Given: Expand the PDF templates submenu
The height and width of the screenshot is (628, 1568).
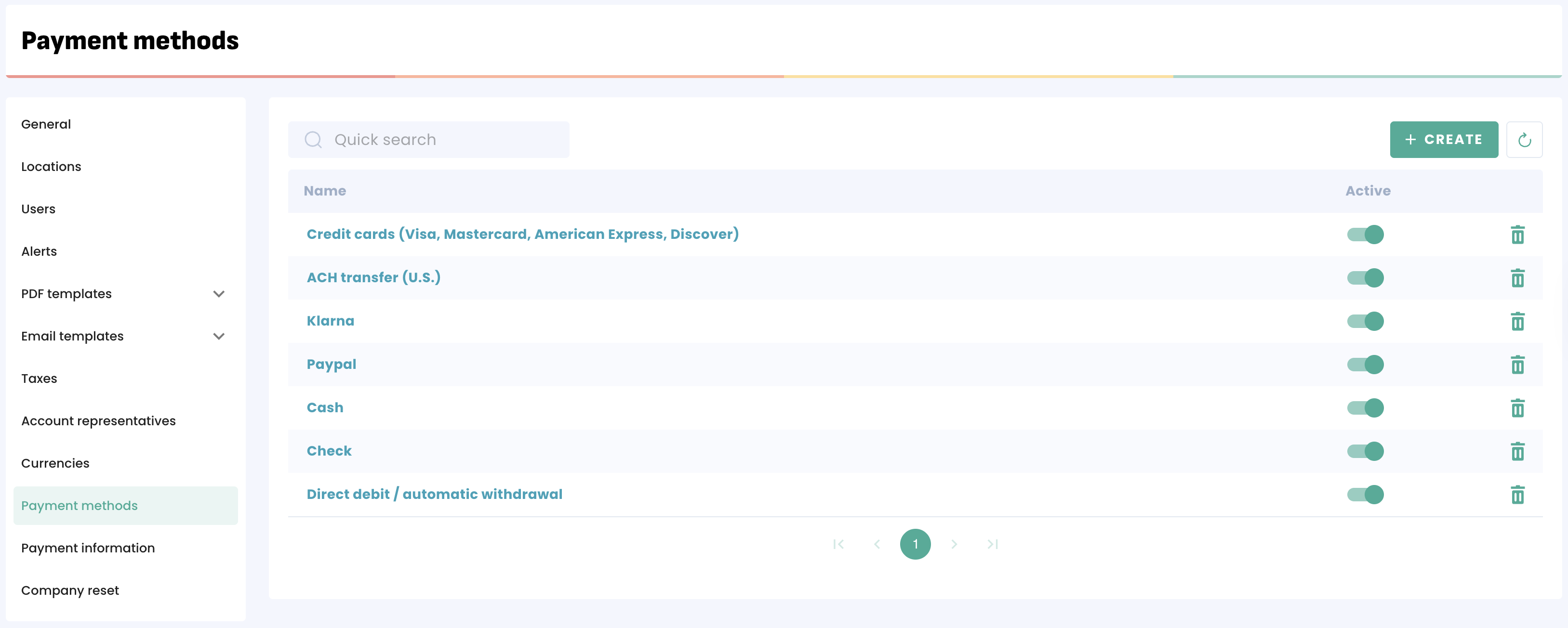Looking at the screenshot, I should click(x=218, y=294).
